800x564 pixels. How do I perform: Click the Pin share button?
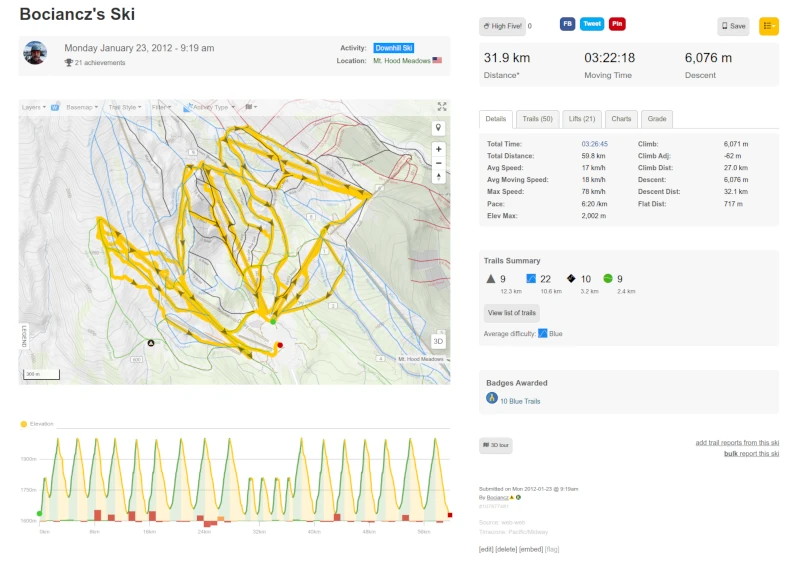(x=617, y=24)
